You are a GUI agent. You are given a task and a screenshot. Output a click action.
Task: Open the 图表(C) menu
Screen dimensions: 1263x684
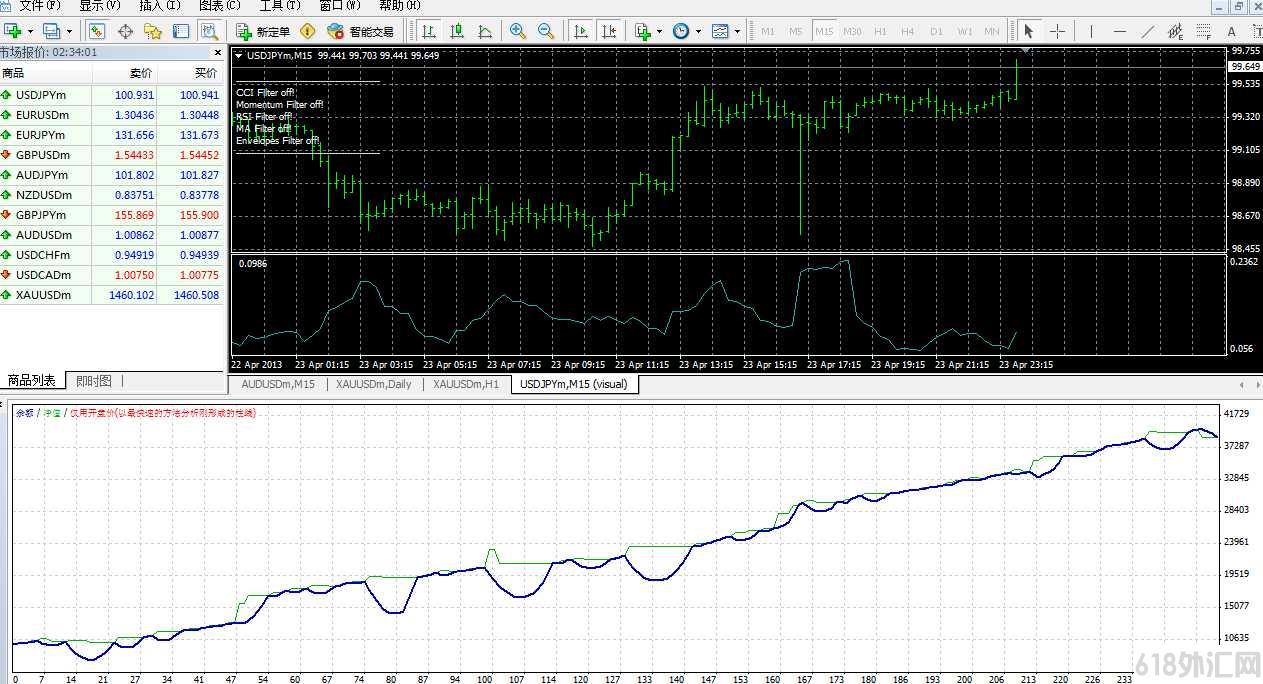point(220,6)
